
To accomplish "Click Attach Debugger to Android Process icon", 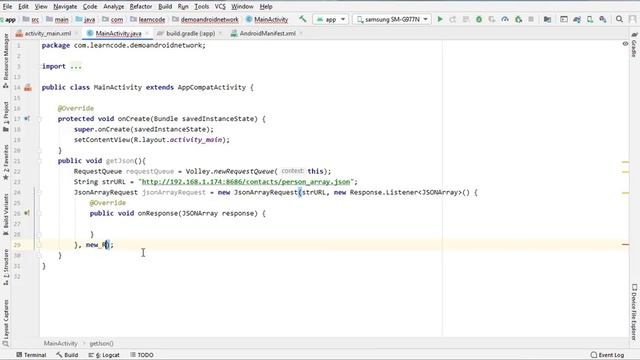I will (518, 19).
